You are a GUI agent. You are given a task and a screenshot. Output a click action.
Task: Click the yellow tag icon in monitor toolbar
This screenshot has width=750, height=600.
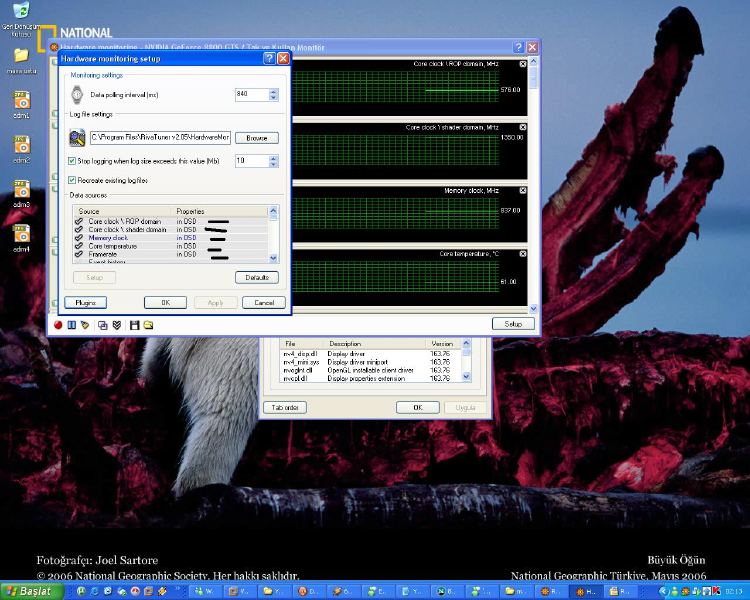coord(85,325)
